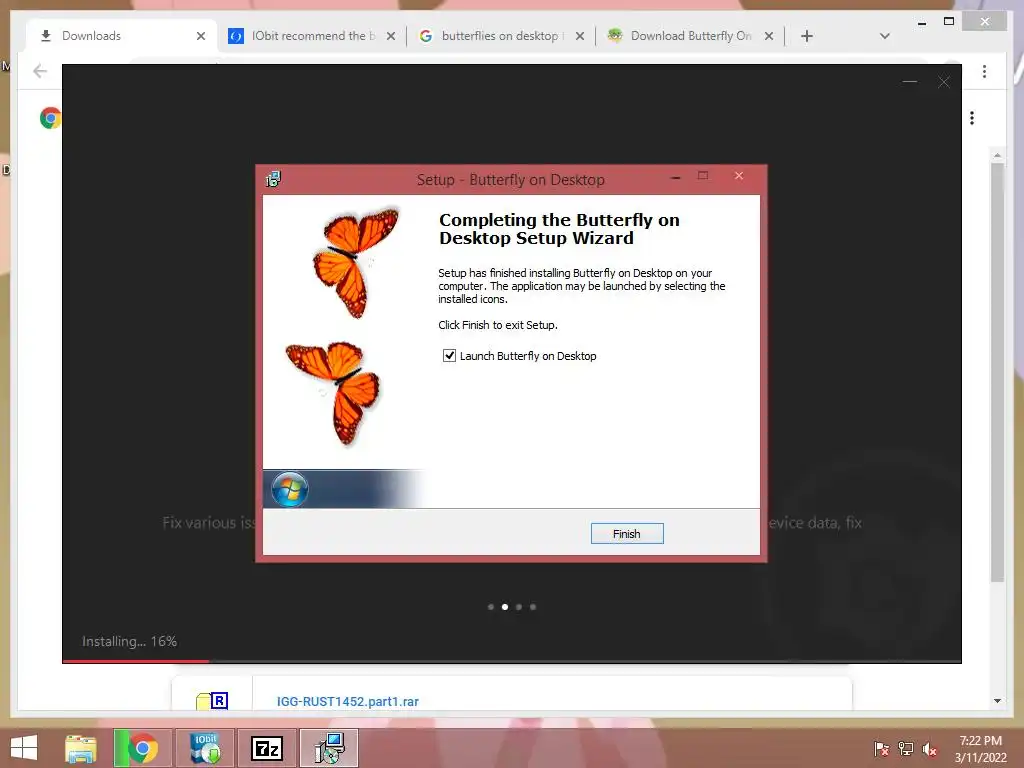This screenshot has width=1024, height=768.
Task: Close the IObit installer window
Action: click(x=944, y=82)
